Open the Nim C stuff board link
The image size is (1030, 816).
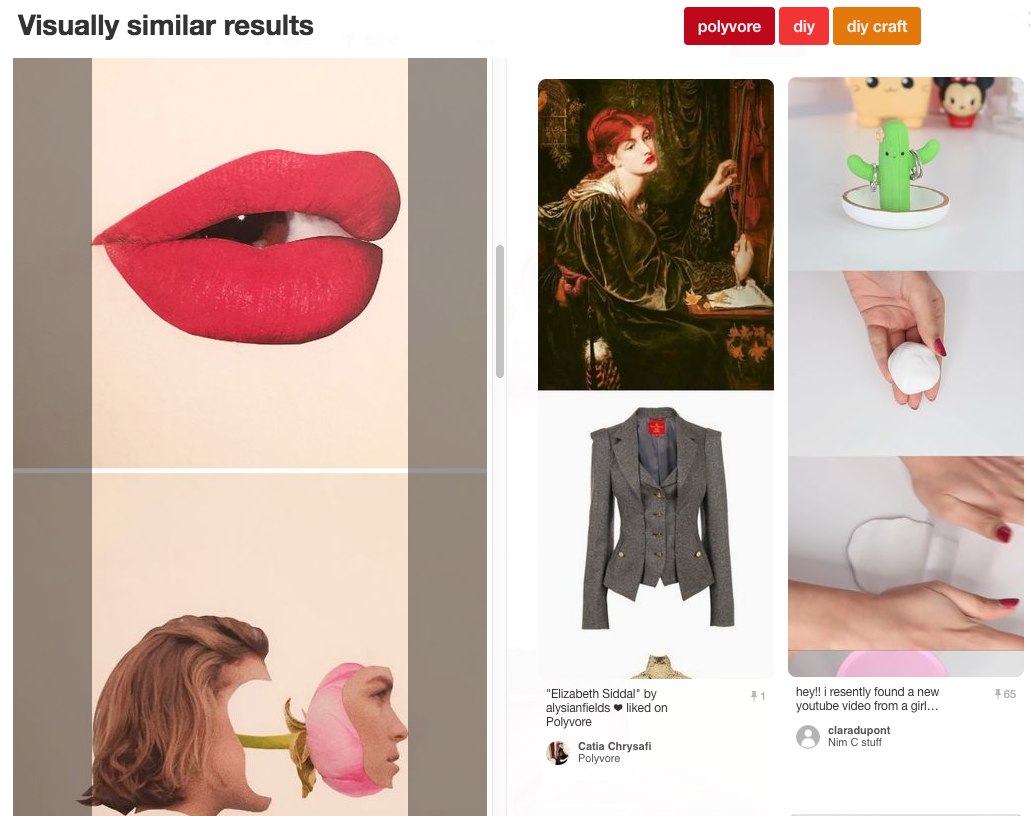click(x=854, y=742)
